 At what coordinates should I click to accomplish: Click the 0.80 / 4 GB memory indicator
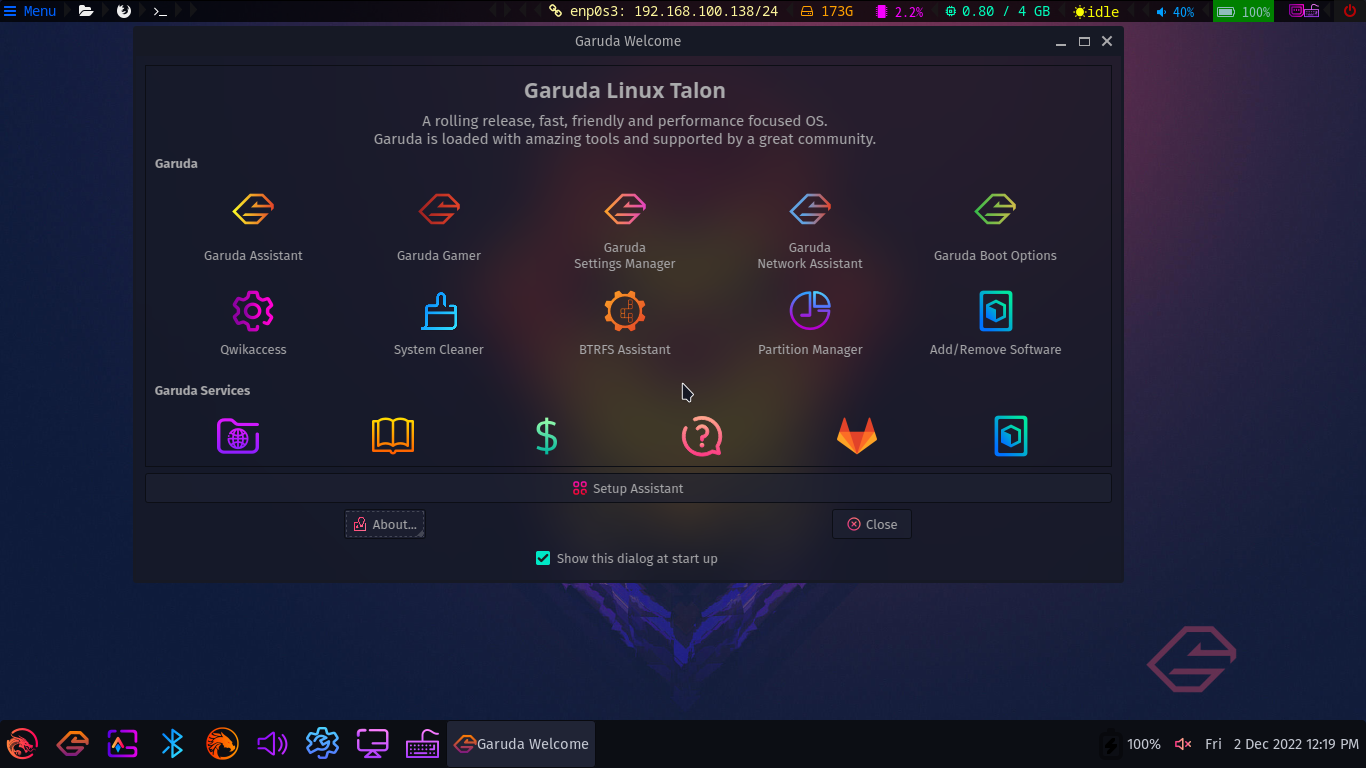point(998,12)
